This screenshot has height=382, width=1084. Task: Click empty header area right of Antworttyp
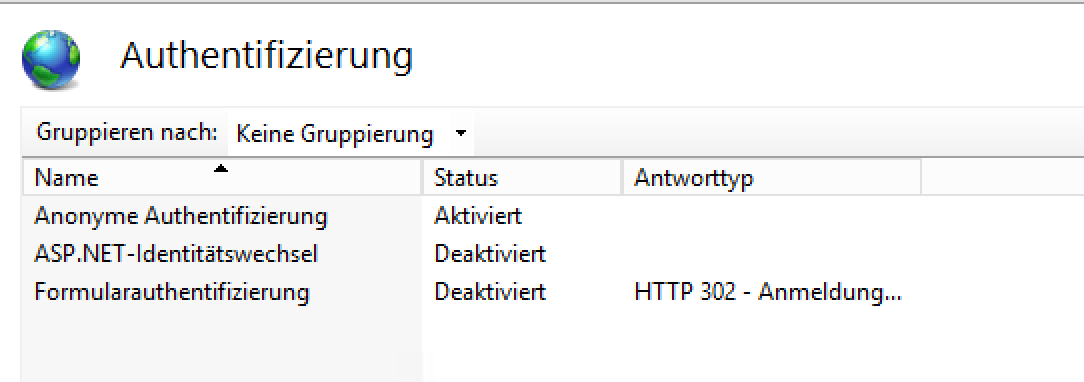click(1002, 178)
